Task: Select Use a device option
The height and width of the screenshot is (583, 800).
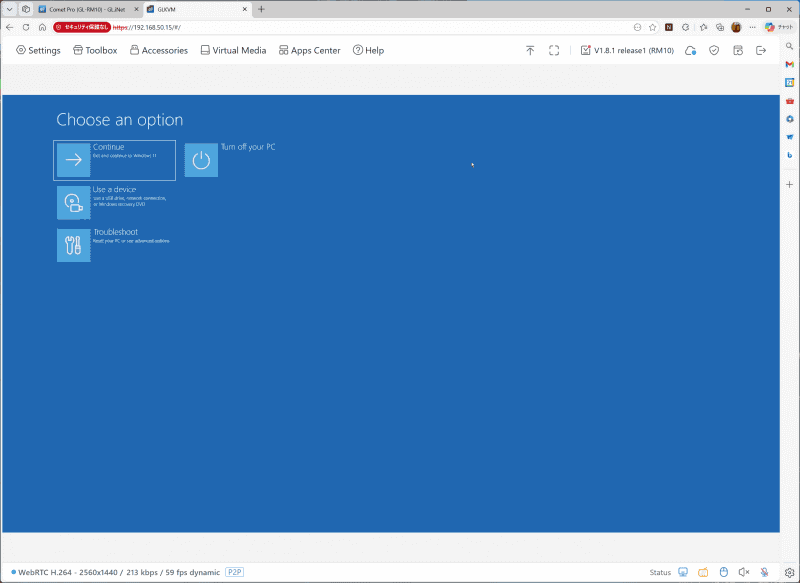Action: [x=112, y=202]
